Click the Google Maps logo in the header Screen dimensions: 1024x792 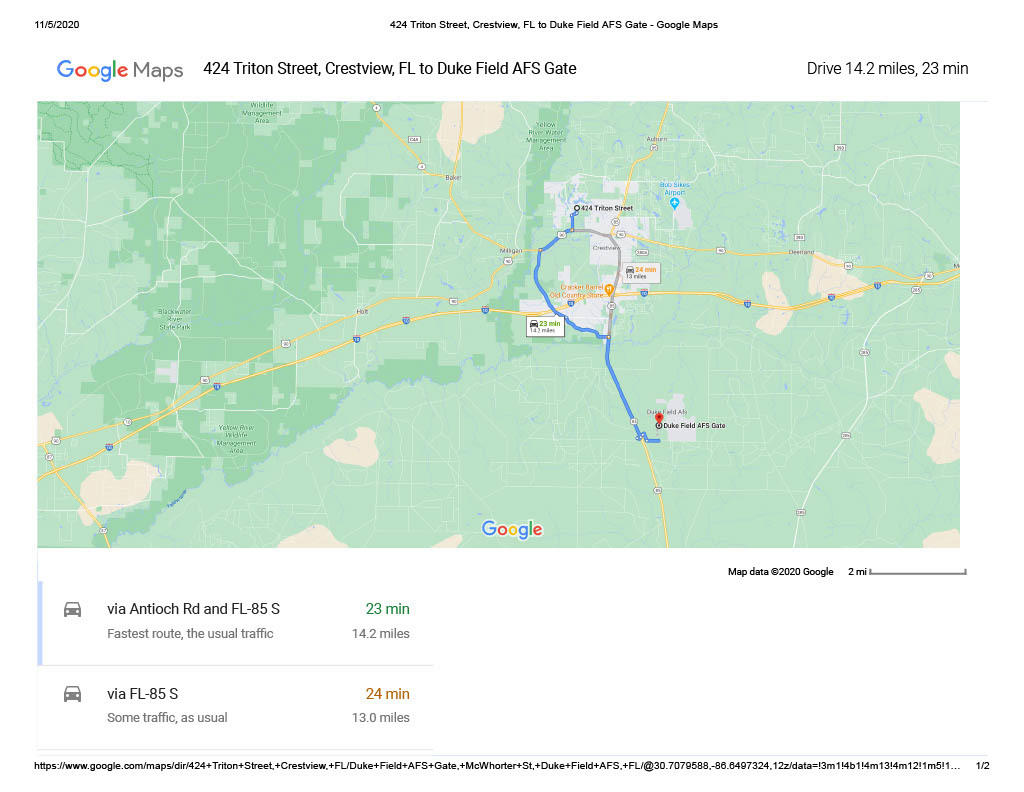click(120, 70)
